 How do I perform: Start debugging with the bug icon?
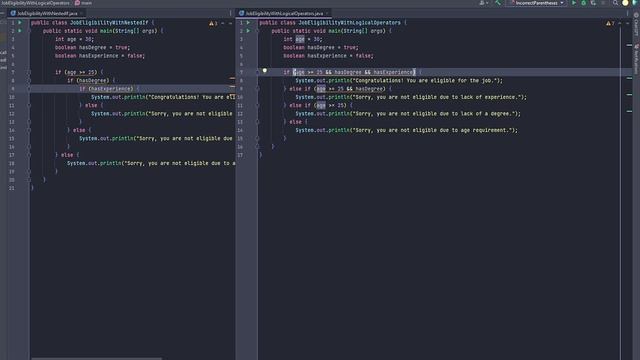click(x=584, y=3)
